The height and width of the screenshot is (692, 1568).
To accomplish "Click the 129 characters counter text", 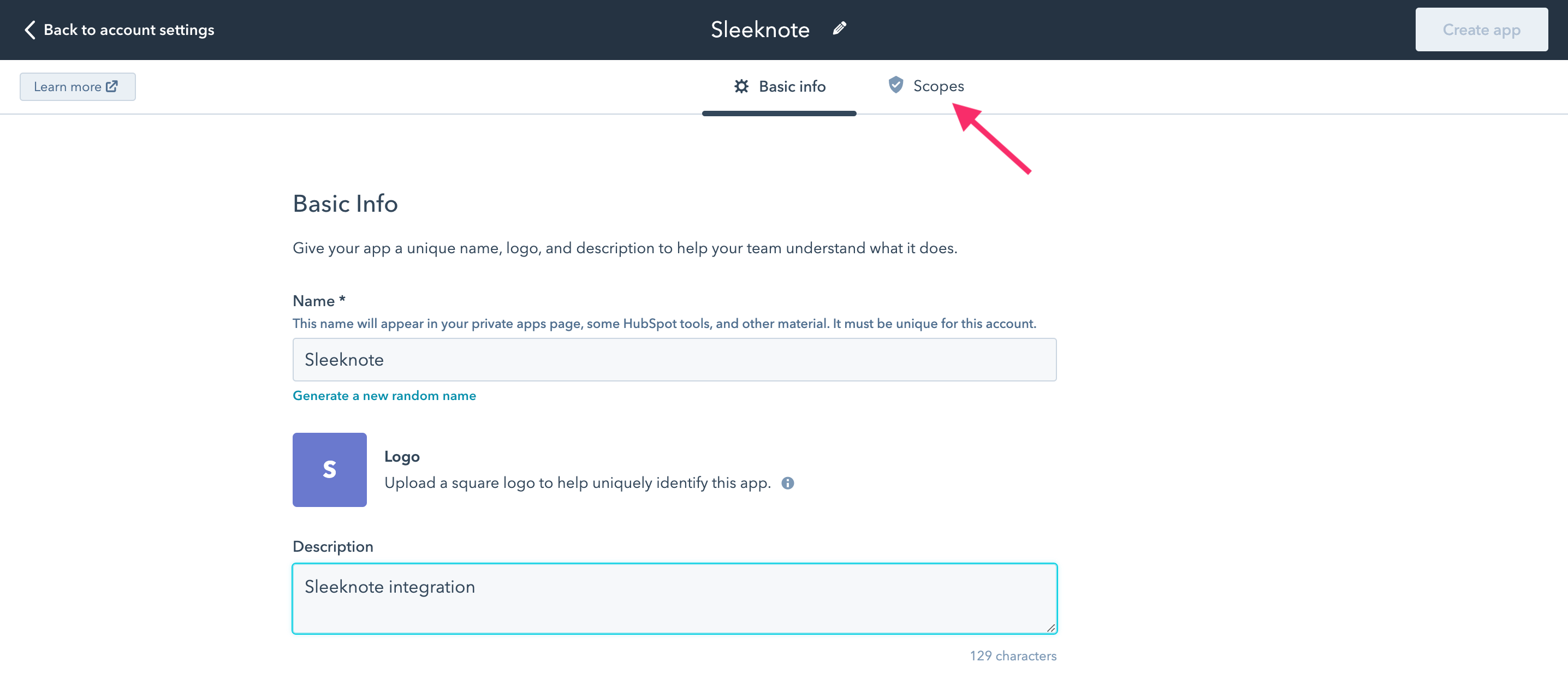I will tap(1013, 656).
